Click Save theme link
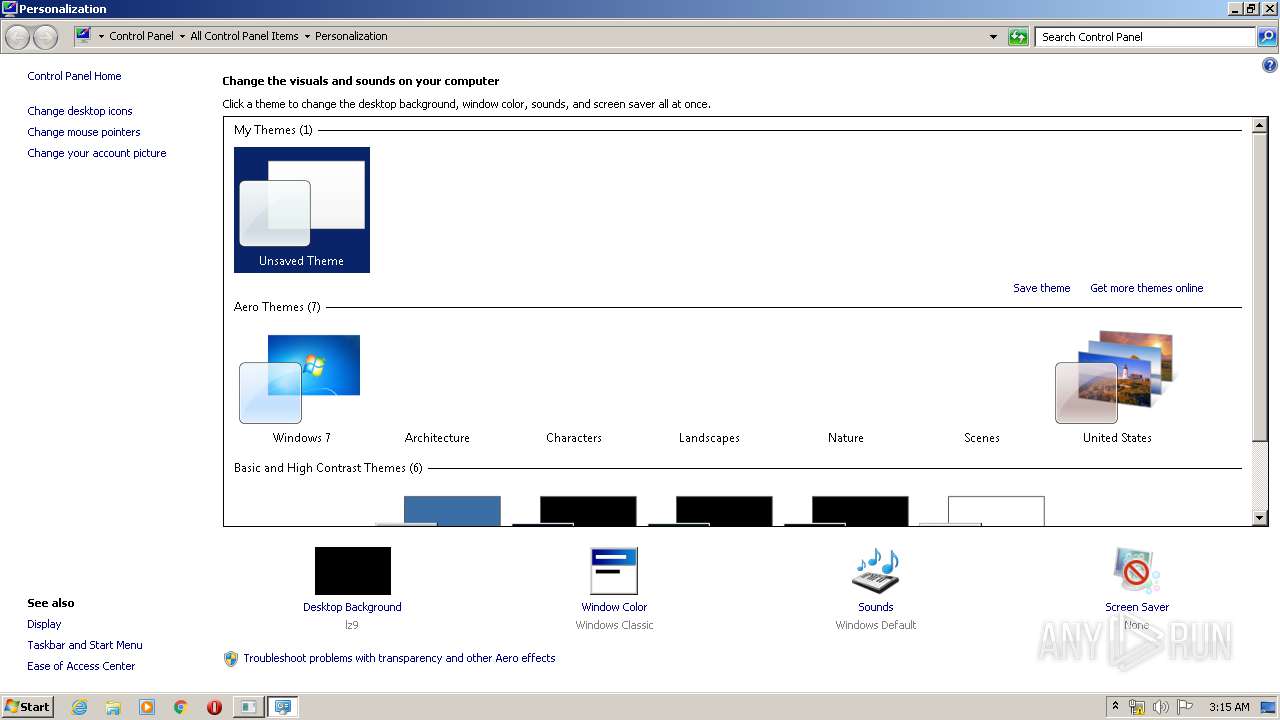Image resolution: width=1280 pixels, height=720 pixels. pyautogui.click(x=1041, y=288)
